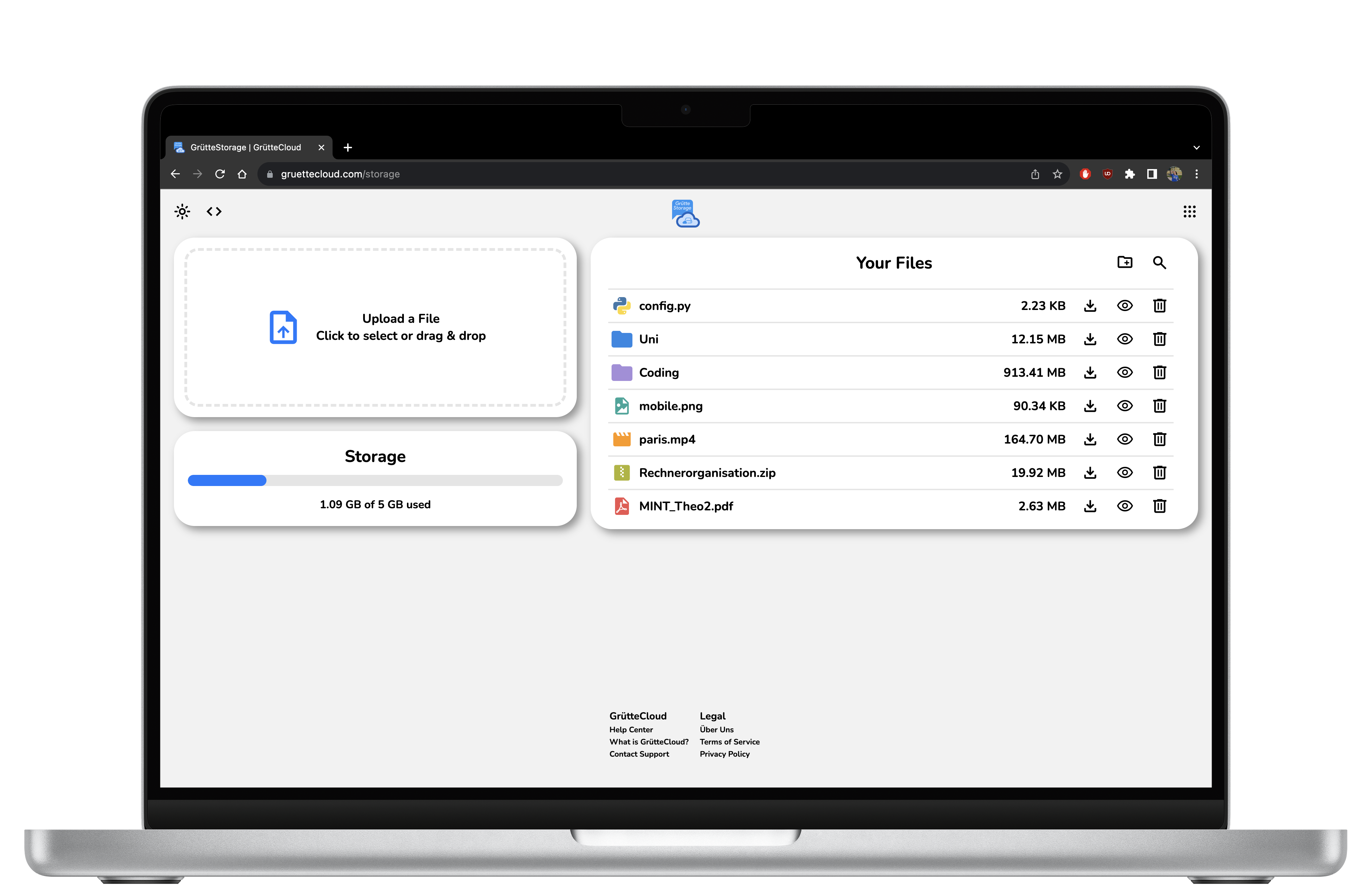Select the paris.mp4 file name
Viewport: 1372px width, 892px height.
(667, 440)
